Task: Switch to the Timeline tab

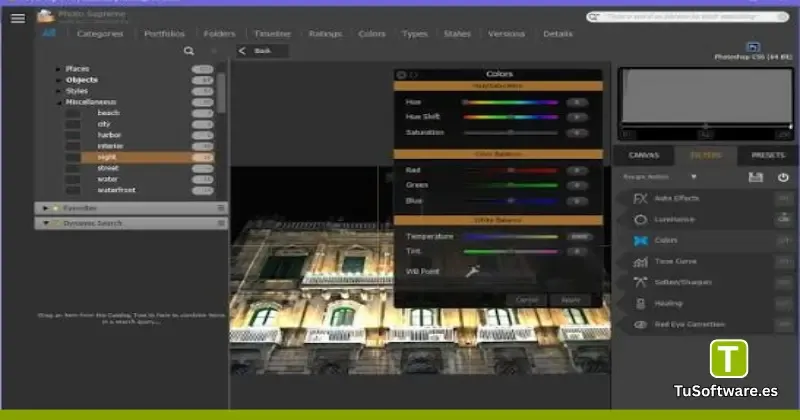Action: [x=272, y=34]
